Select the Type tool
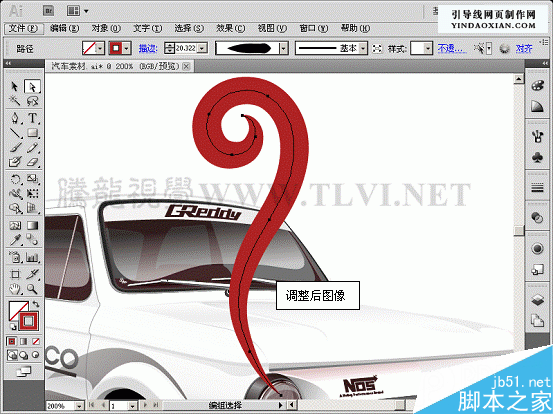Image resolution: width=553 pixels, height=414 pixels. tap(32, 118)
